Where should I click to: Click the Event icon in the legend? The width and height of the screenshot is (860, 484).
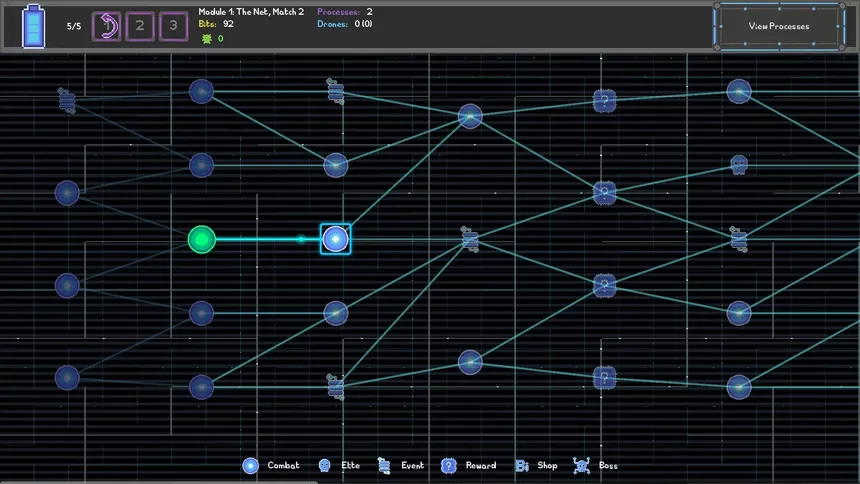click(x=384, y=466)
